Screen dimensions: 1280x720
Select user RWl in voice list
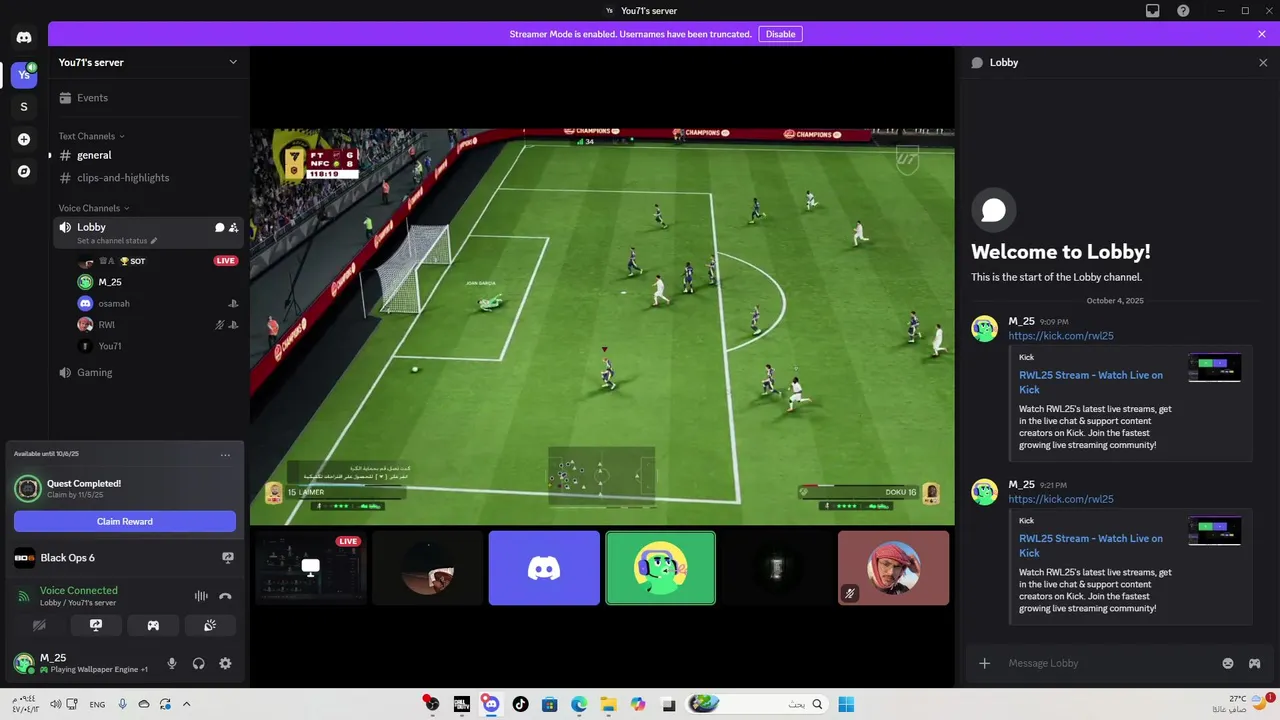[158, 325]
